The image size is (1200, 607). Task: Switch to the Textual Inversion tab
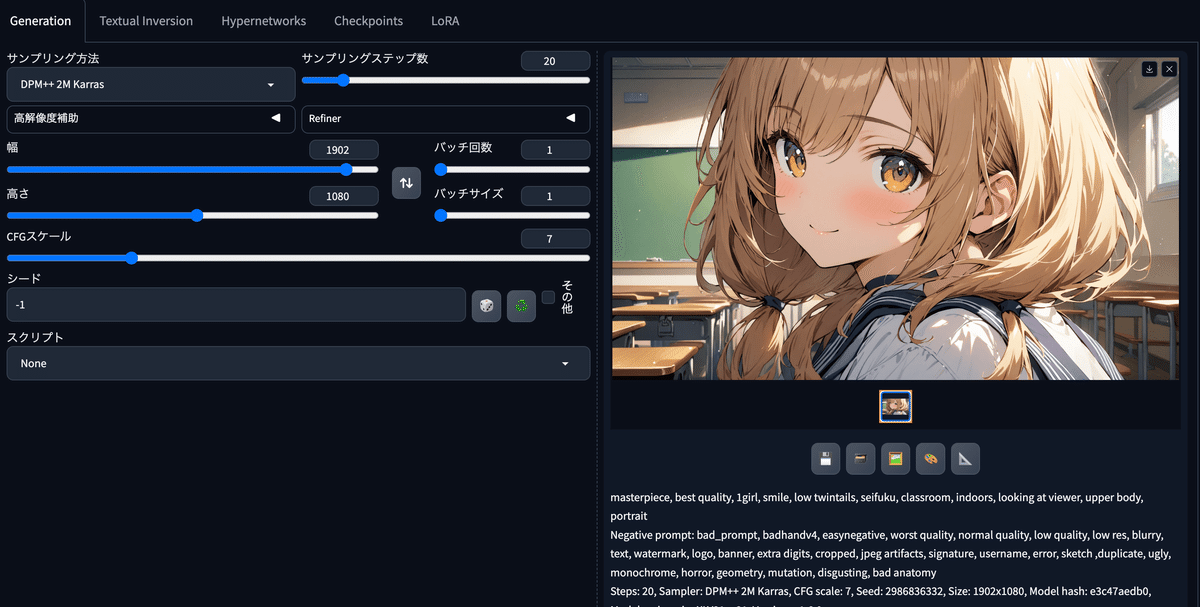point(146,20)
